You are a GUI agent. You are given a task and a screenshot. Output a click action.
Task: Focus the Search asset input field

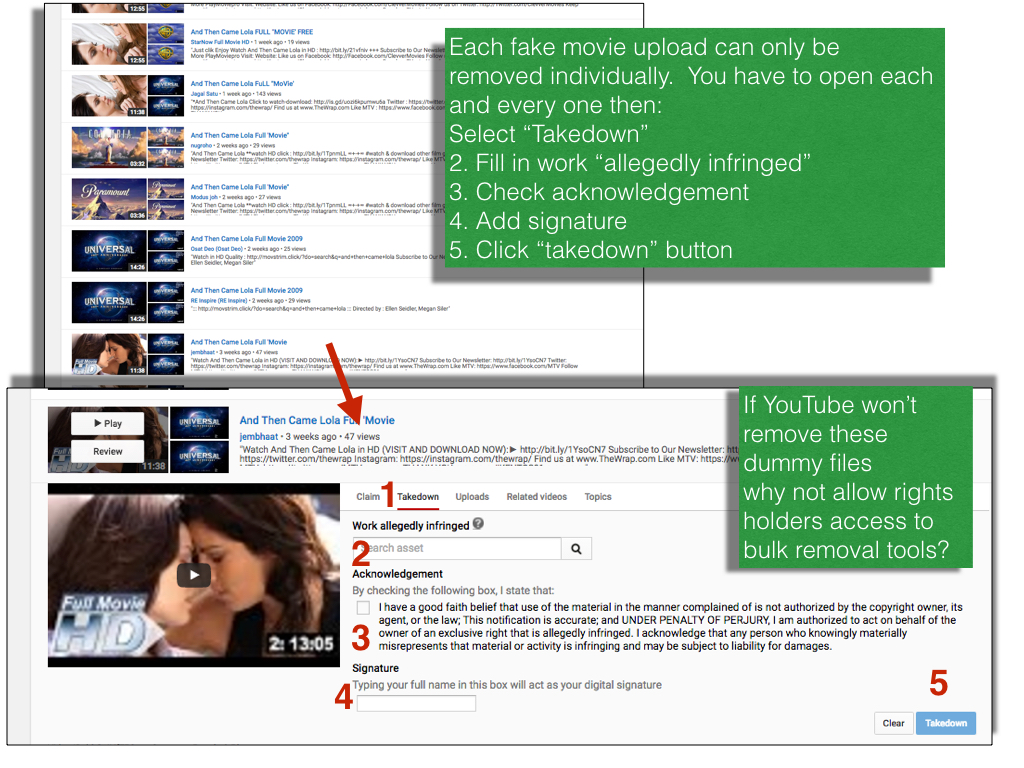(x=457, y=549)
